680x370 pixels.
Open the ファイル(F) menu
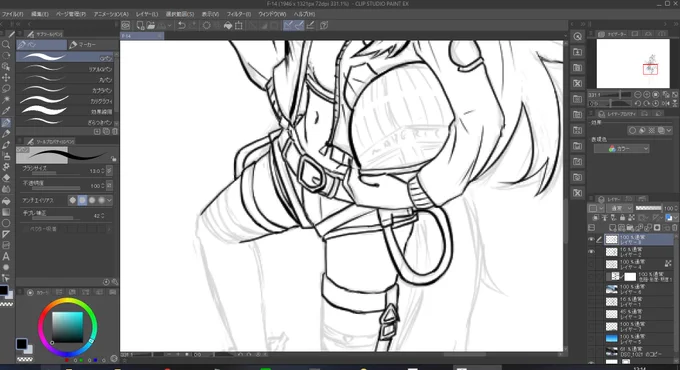click(12, 14)
